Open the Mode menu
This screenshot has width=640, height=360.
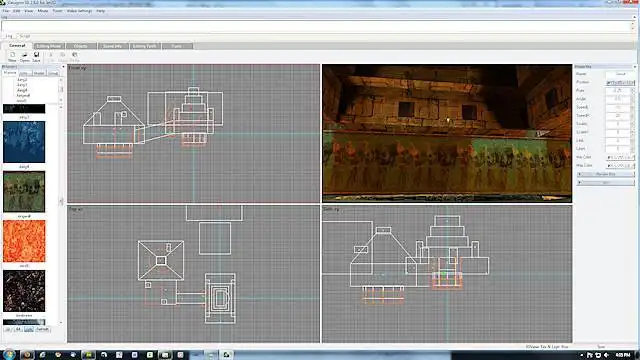coord(42,11)
